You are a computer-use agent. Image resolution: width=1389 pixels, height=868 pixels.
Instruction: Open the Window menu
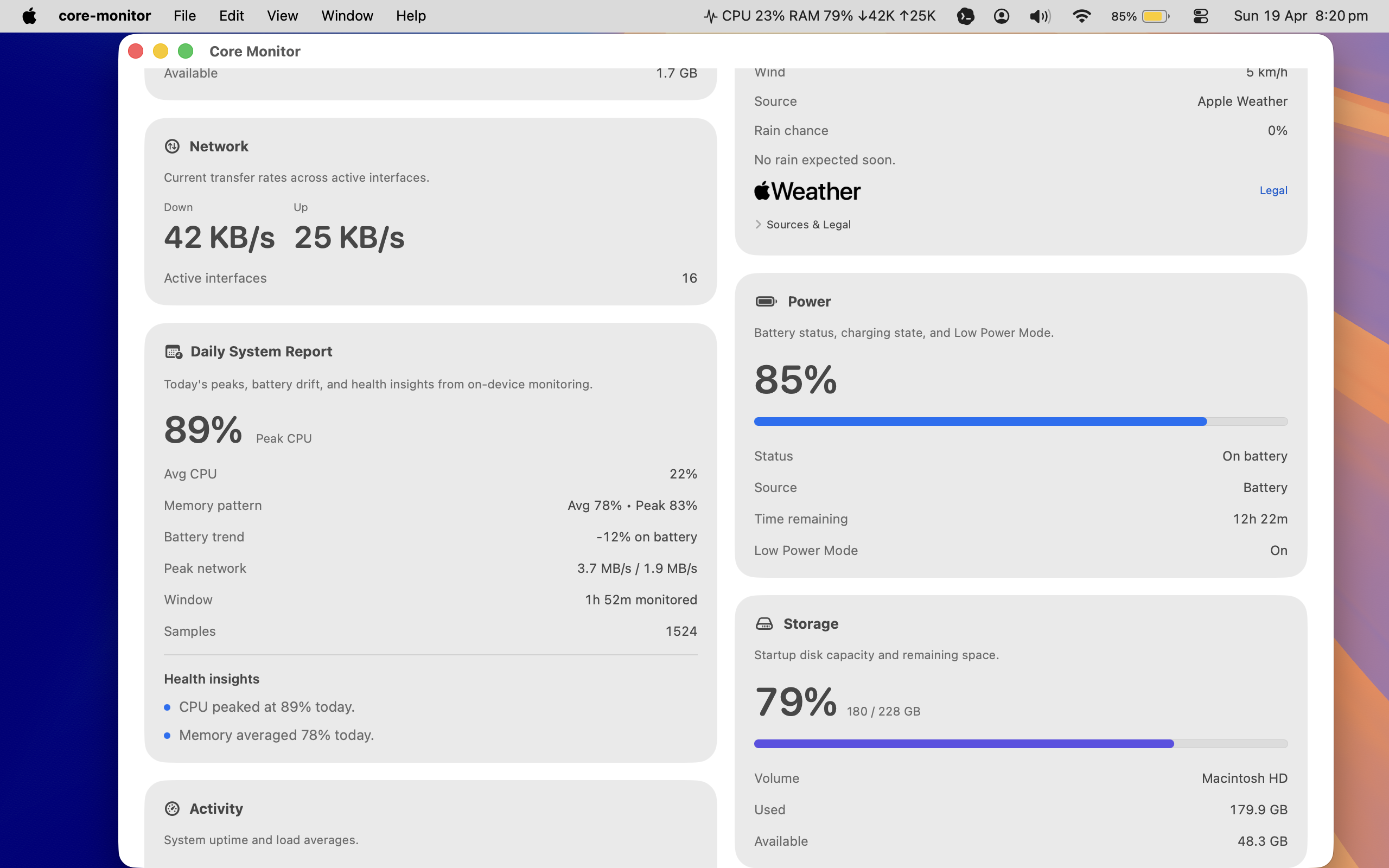[x=347, y=16]
